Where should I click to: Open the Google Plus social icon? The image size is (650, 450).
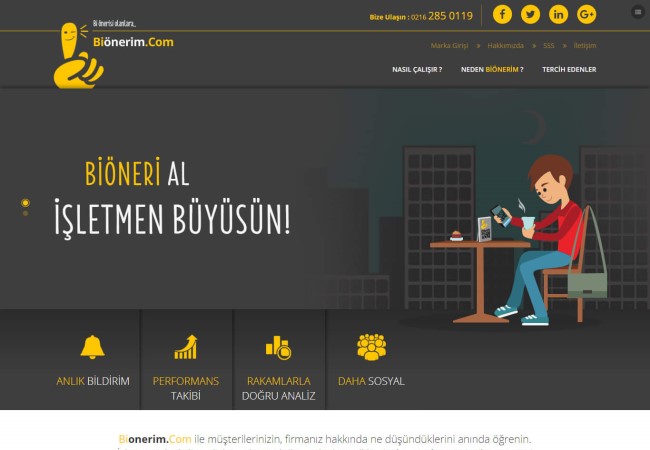586,15
